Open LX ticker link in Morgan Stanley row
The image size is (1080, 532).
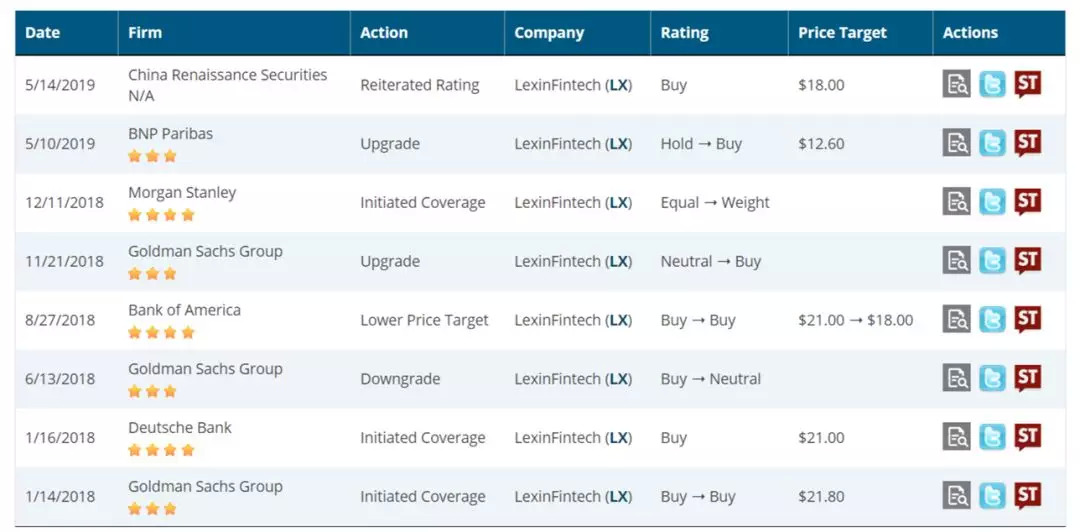coord(620,203)
